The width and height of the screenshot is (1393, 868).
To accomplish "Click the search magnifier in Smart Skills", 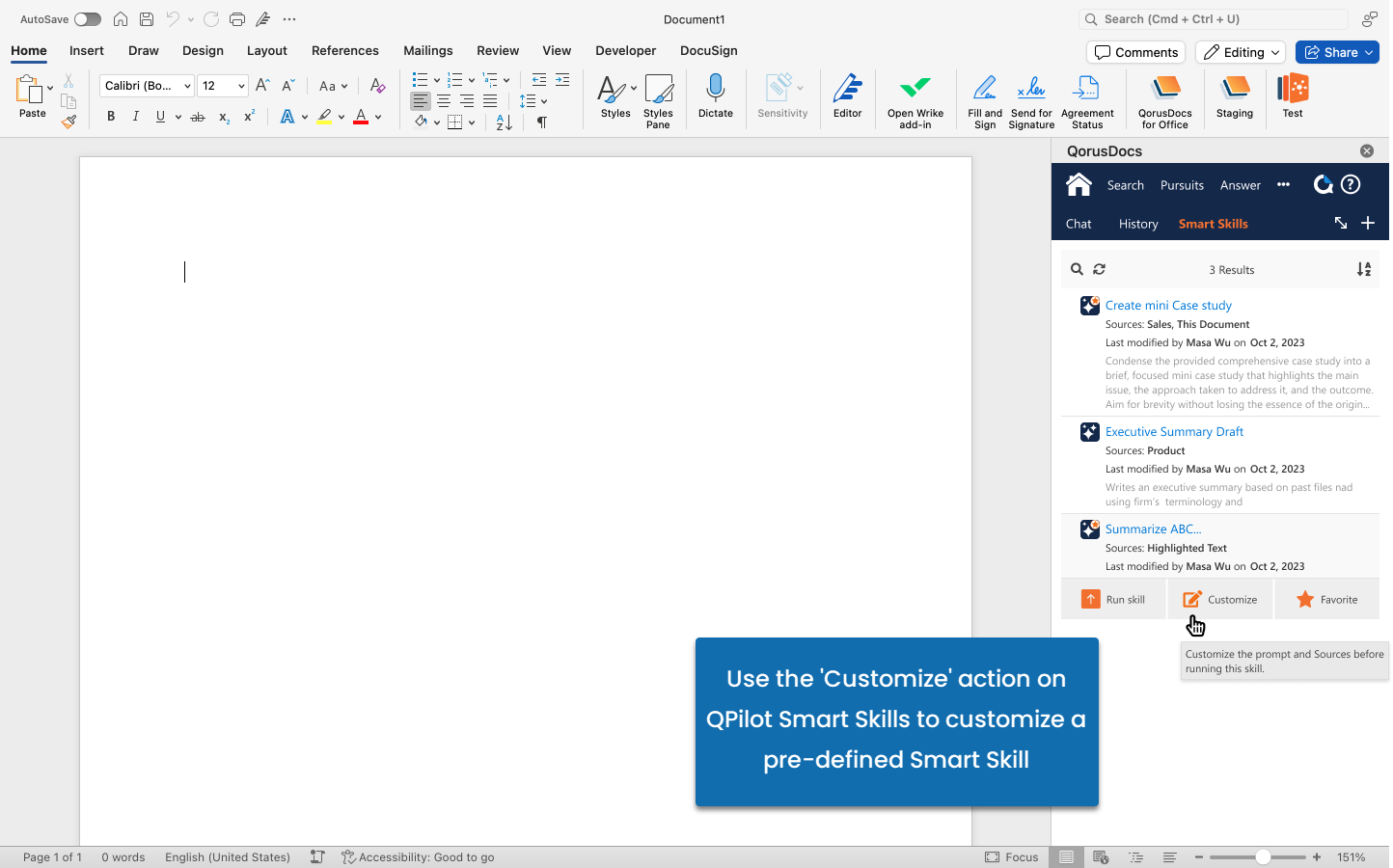I will click(x=1077, y=269).
